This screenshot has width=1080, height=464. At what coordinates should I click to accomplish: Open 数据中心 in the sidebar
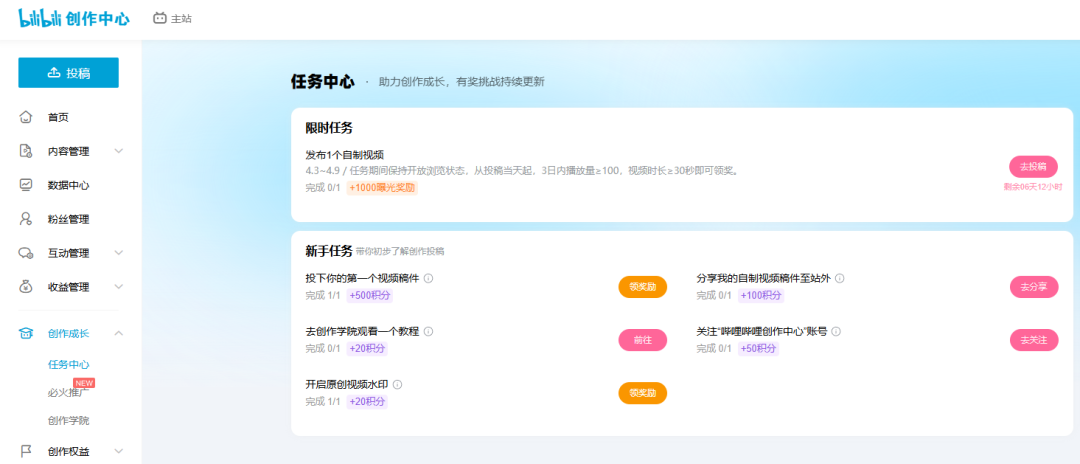click(71, 185)
